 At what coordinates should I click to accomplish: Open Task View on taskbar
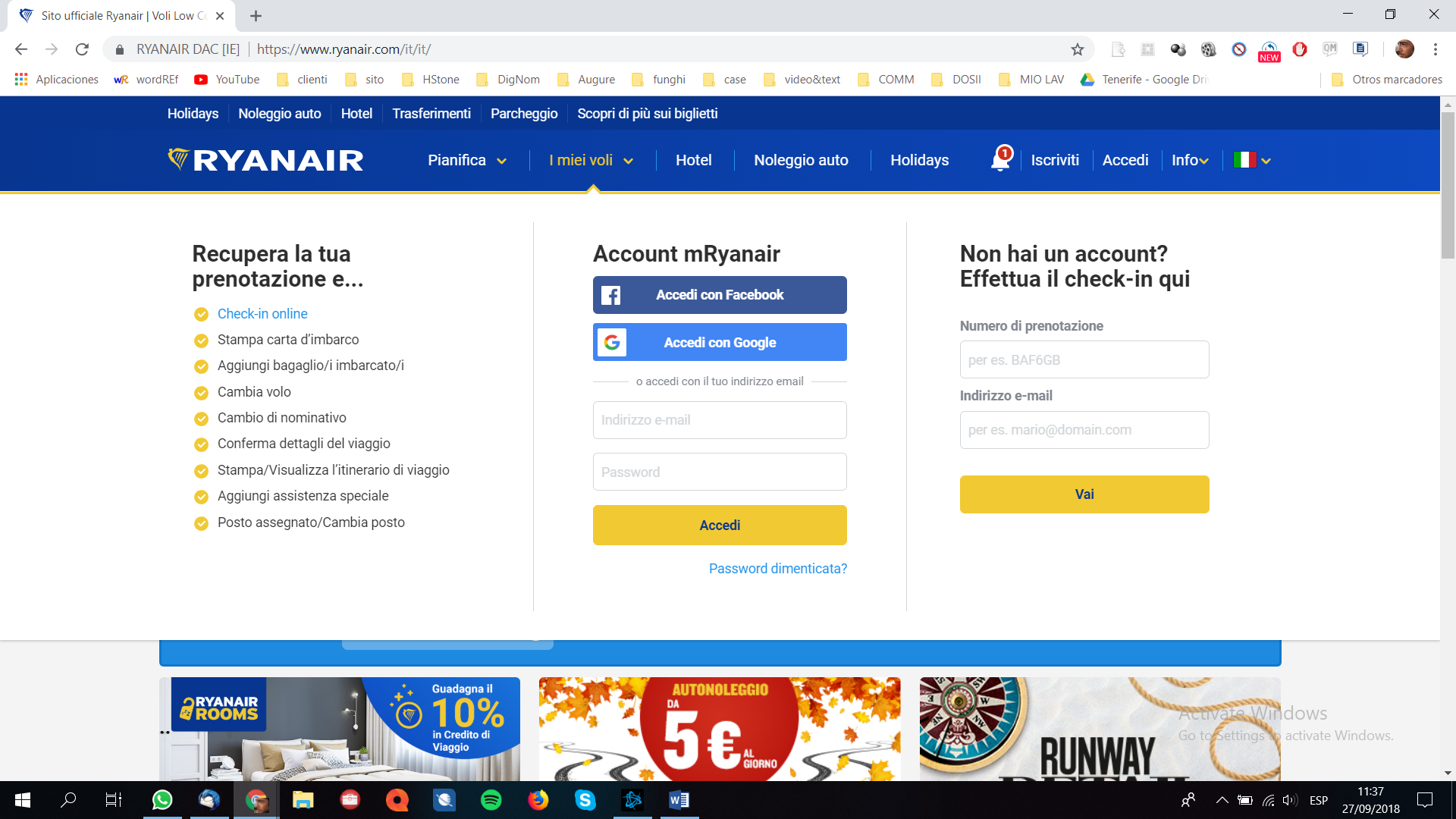114,800
